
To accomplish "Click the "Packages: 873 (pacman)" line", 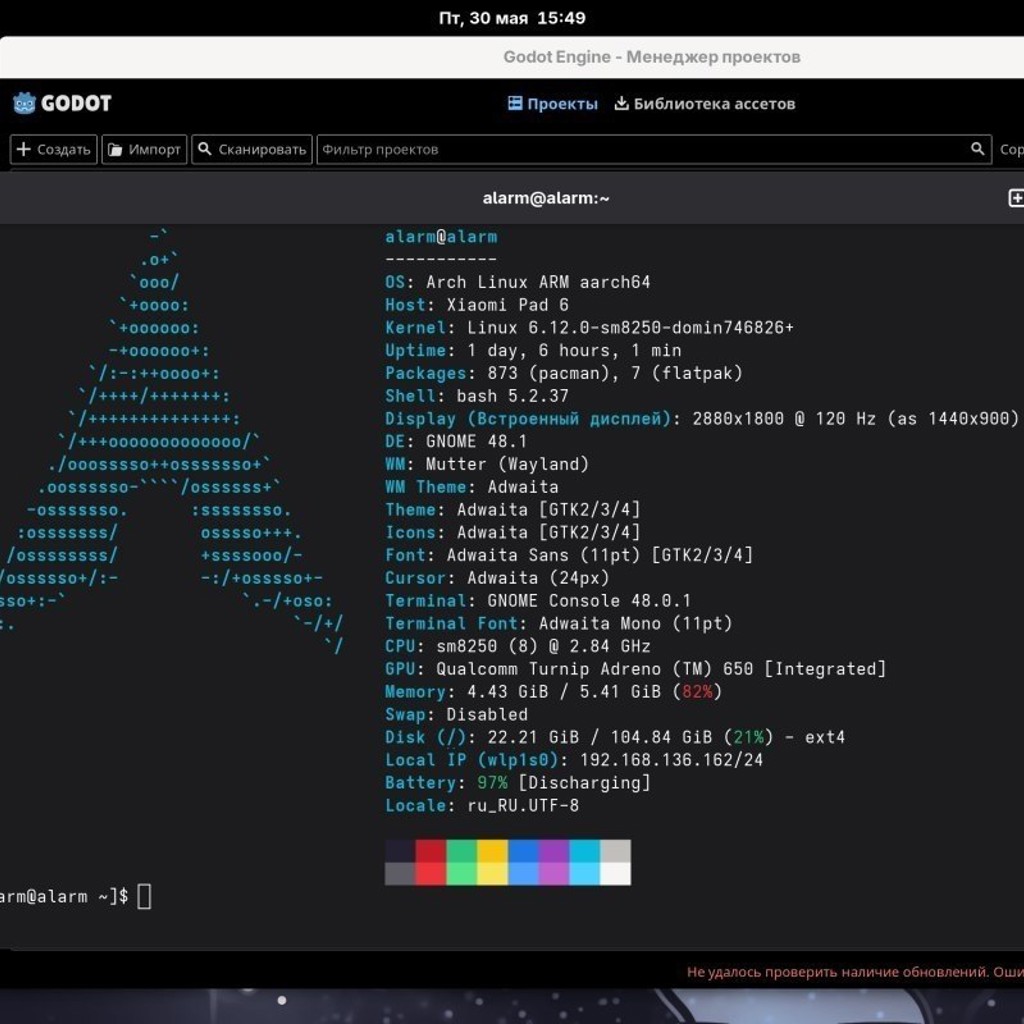I will (564, 374).
